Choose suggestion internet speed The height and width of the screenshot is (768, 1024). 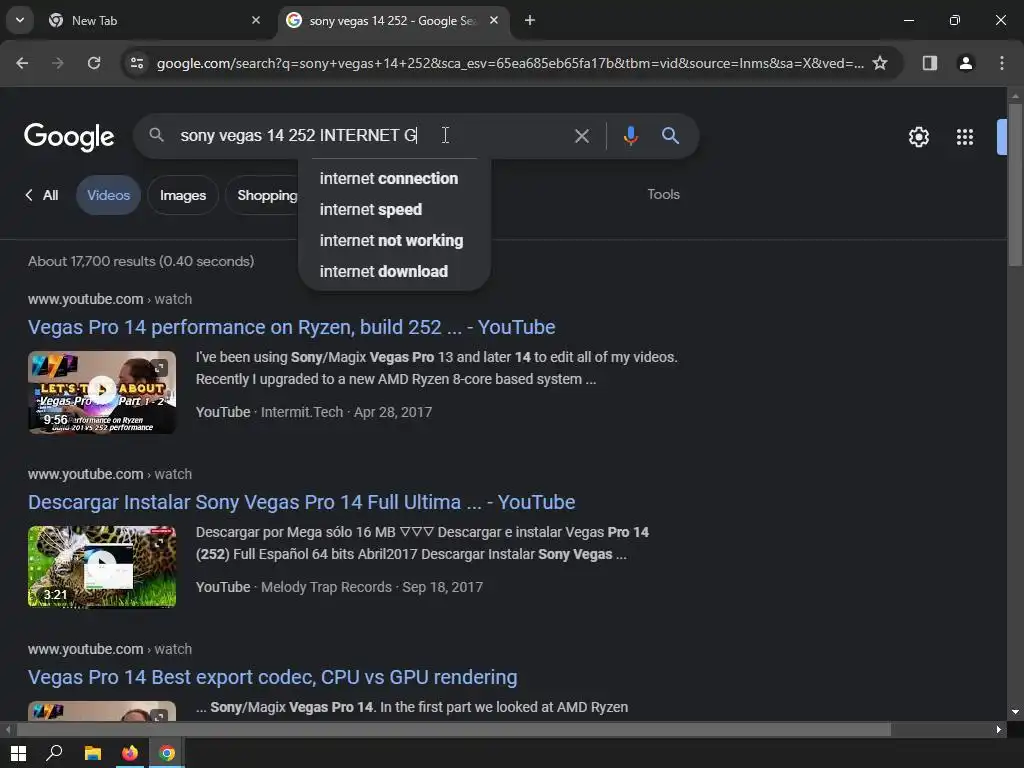[x=394, y=210]
